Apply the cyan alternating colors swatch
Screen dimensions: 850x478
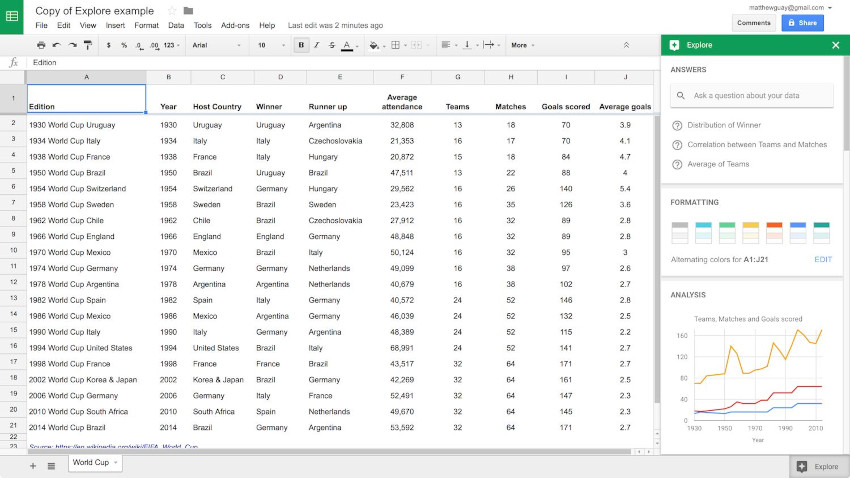703,232
